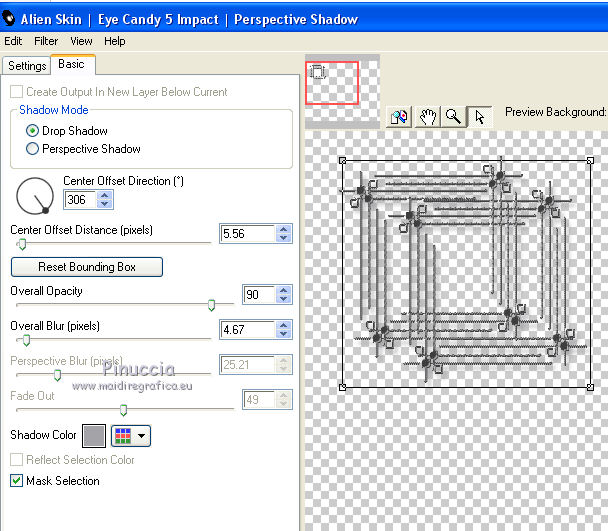The image size is (608, 531).
Task: Decrease Center Offset Direction with down arrow
Action: [x=104, y=204]
